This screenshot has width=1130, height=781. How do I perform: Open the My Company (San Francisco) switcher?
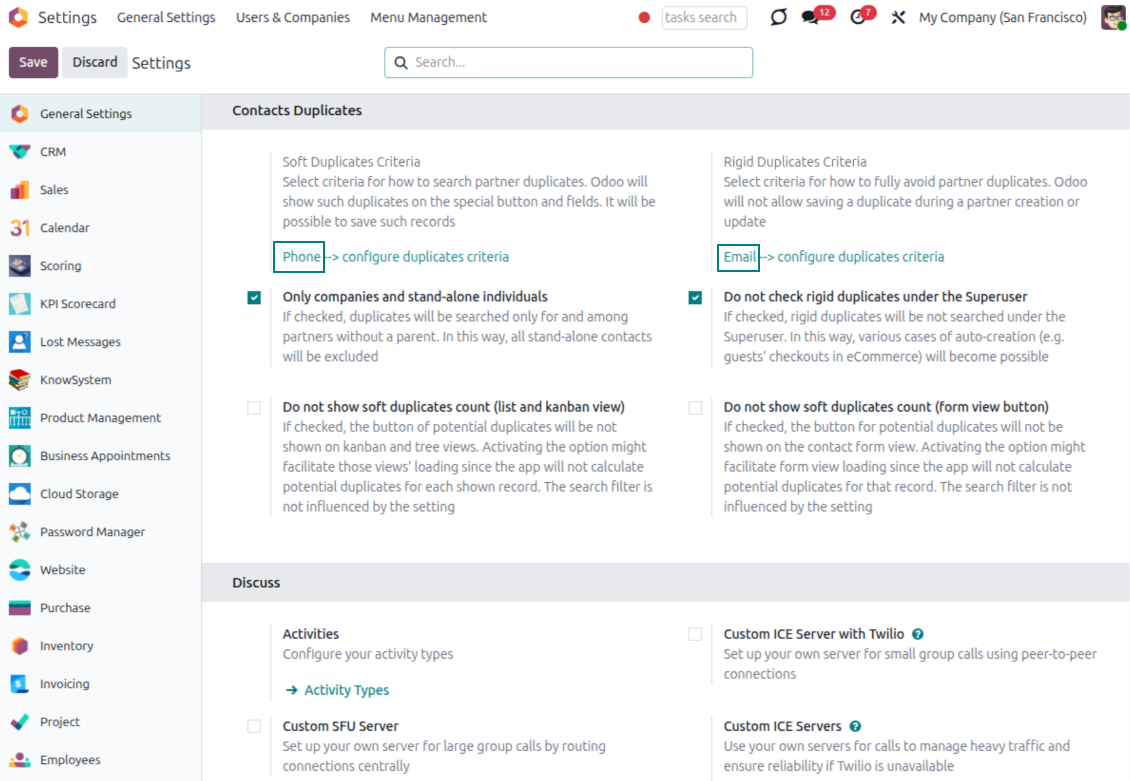point(1002,18)
